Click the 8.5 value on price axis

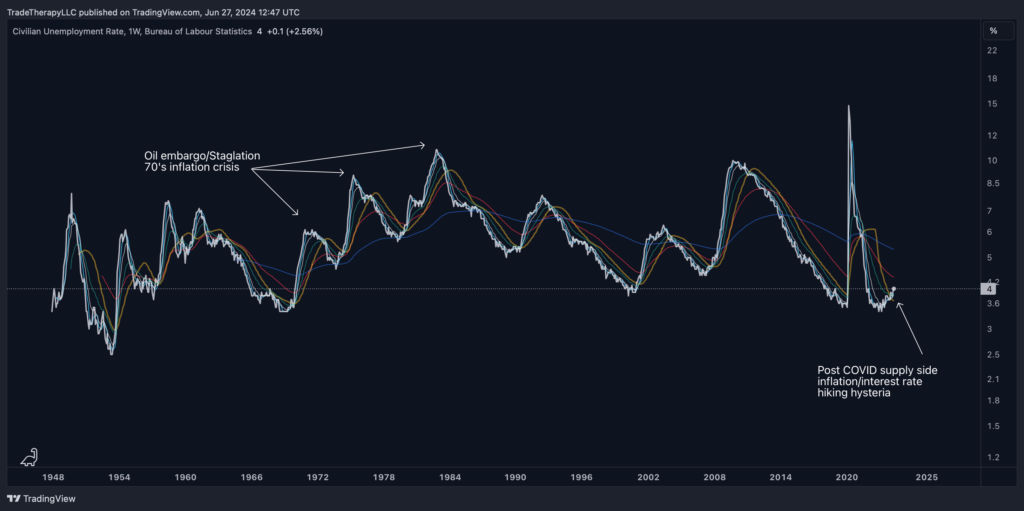[992, 183]
